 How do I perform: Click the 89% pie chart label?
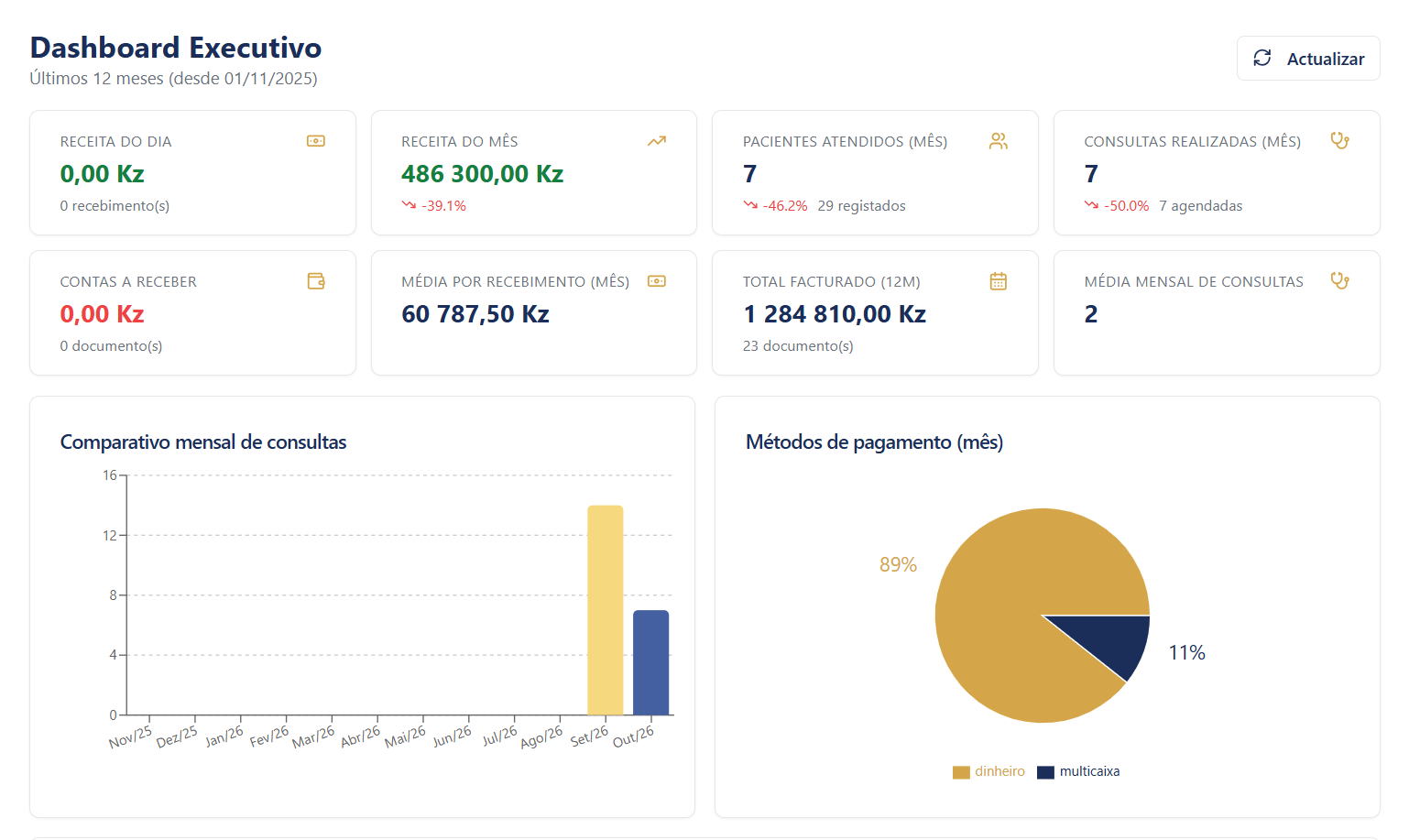(898, 565)
